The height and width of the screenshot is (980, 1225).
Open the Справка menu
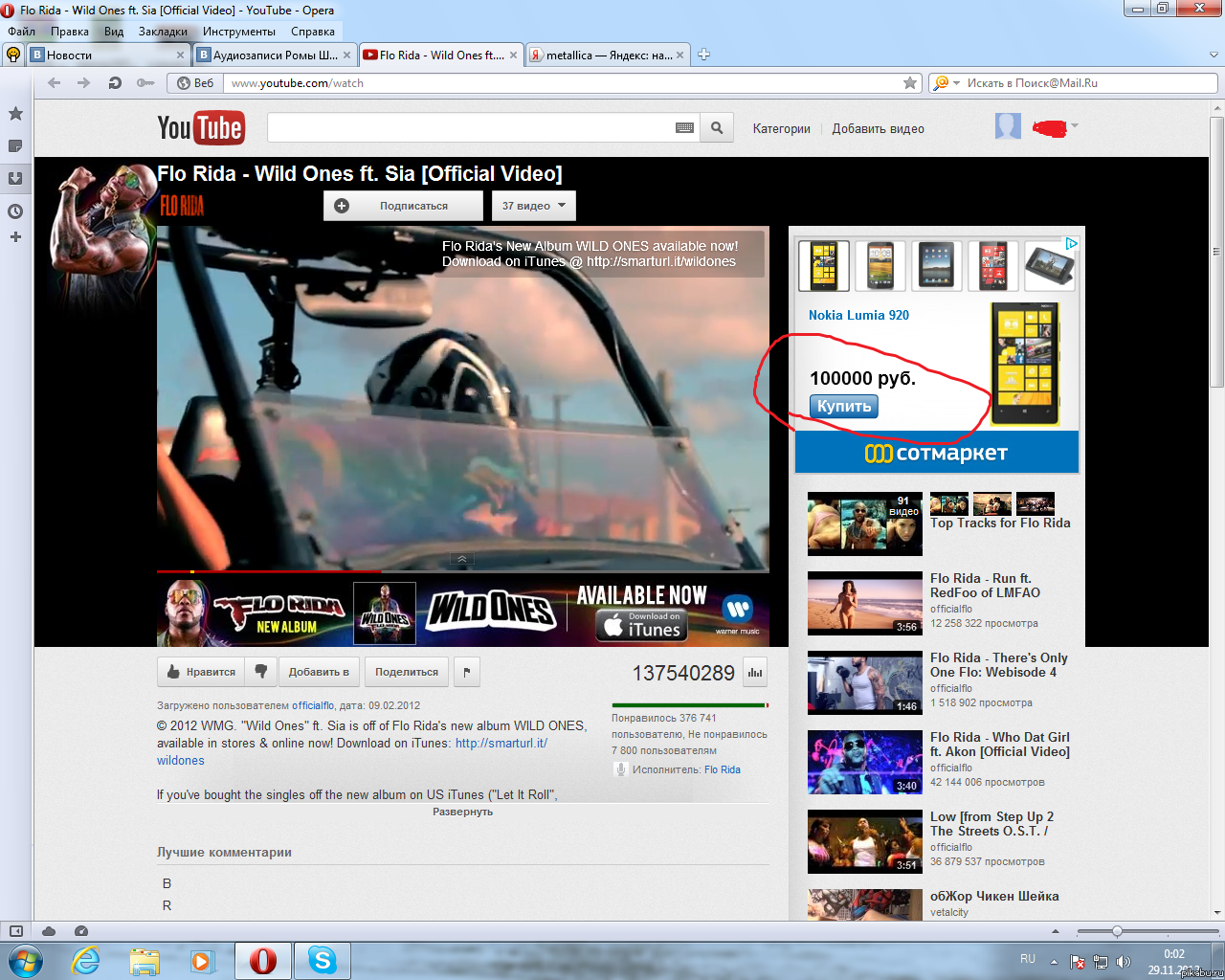[313, 32]
